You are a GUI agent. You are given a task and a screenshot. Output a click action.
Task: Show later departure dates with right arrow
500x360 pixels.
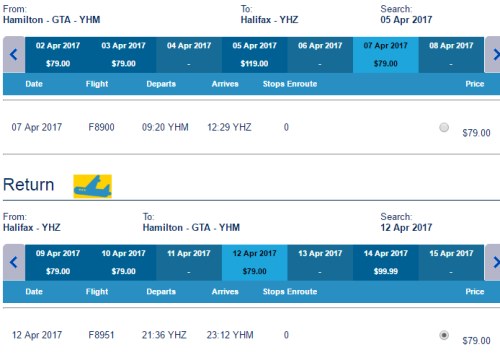pos(493,55)
